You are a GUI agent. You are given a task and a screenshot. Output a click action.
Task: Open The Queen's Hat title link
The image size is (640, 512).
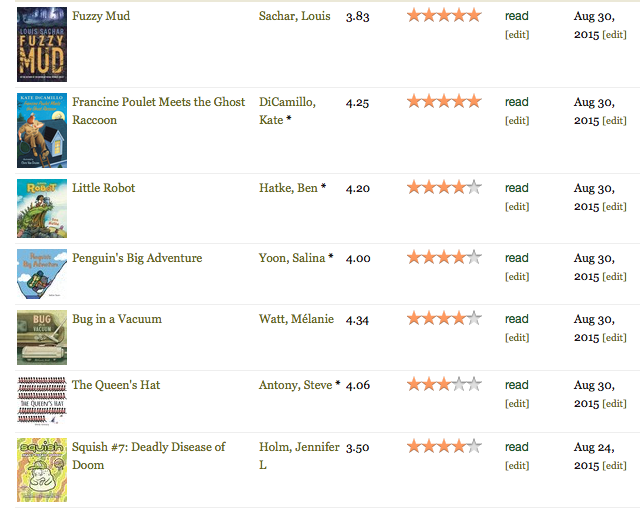tap(116, 385)
